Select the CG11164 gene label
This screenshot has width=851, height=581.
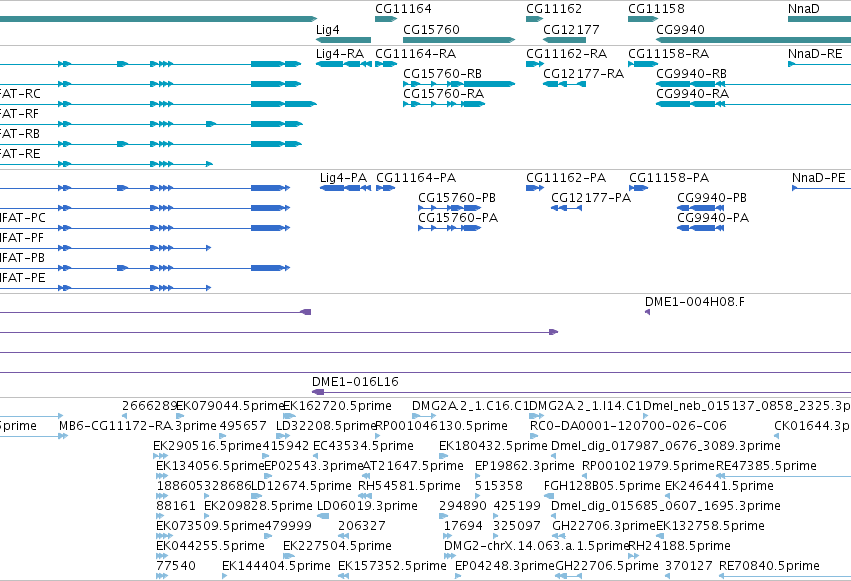click(403, 9)
